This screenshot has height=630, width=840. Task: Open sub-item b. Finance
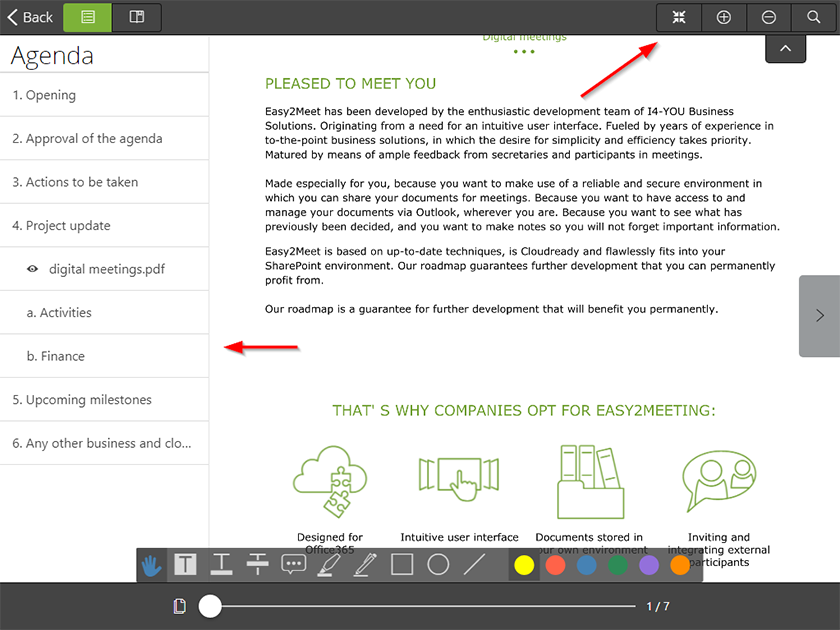tap(104, 356)
